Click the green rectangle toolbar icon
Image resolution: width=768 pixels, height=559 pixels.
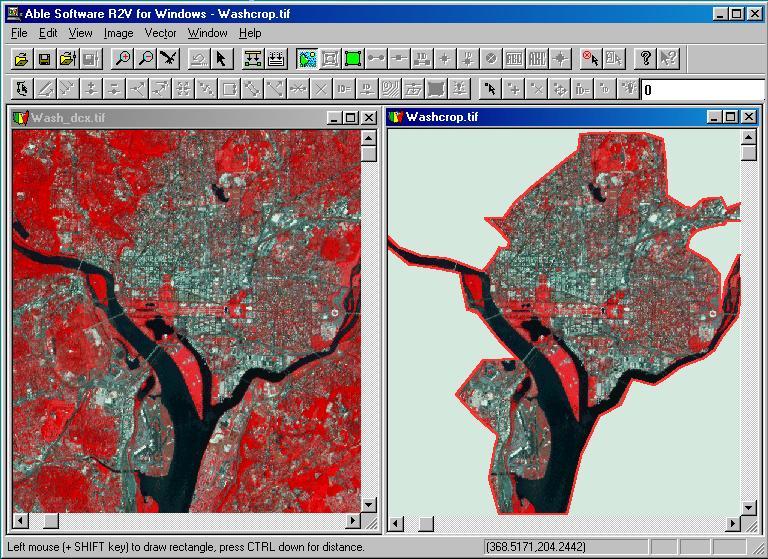[x=353, y=59]
